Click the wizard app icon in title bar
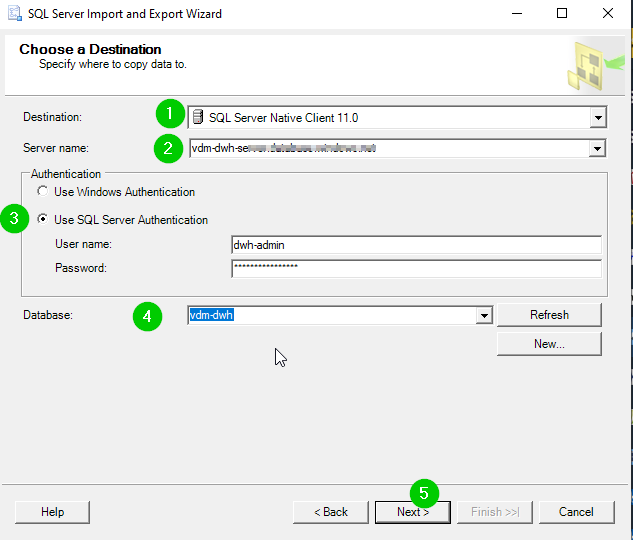 pyautogui.click(x=15, y=13)
